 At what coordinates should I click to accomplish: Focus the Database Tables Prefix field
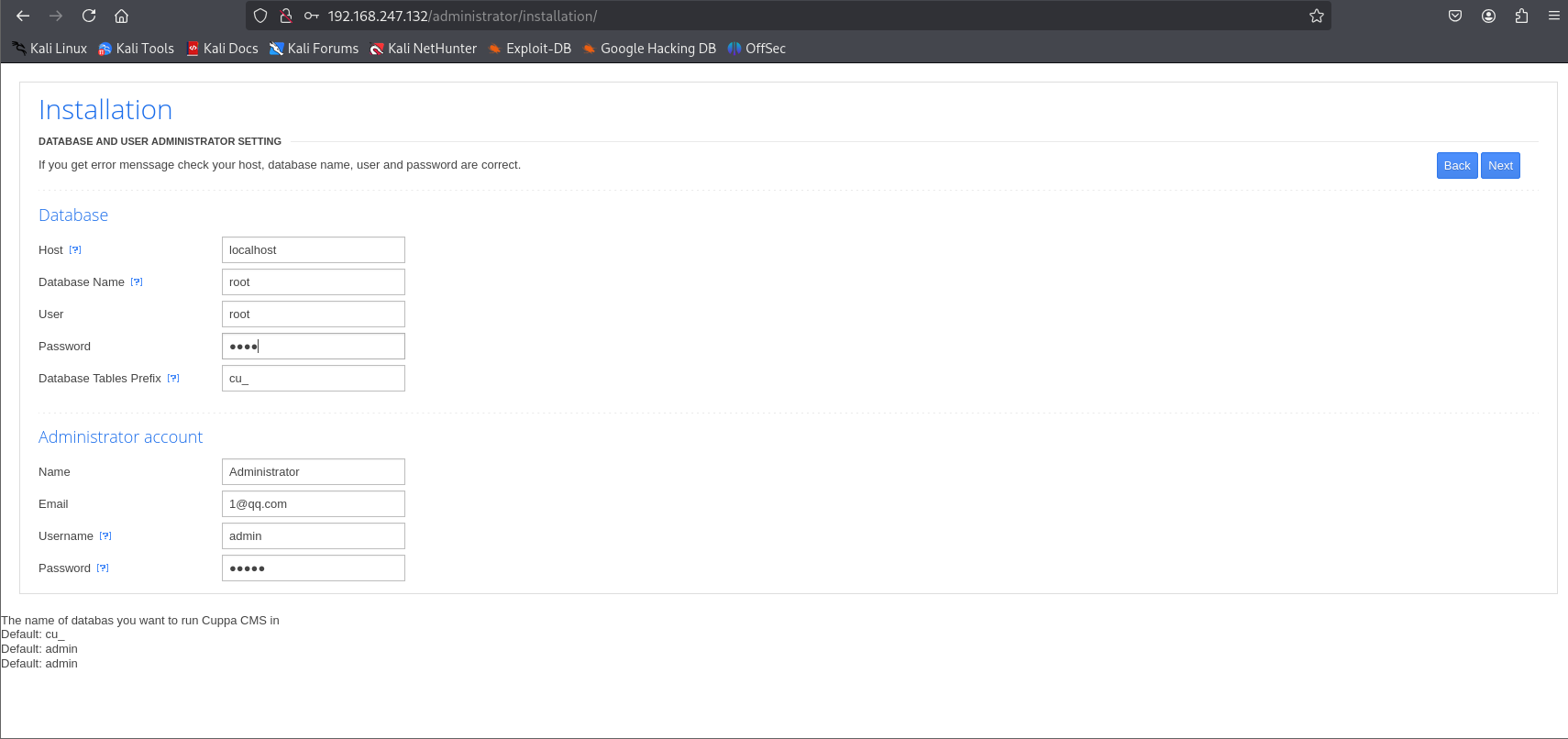coord(314,378)
